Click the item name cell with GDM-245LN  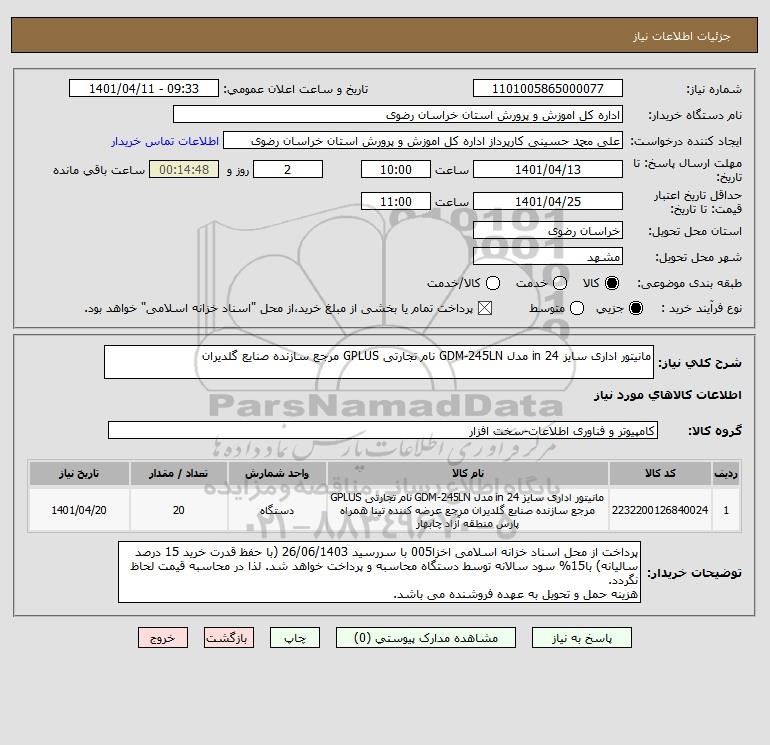click(x=468, y=510)
